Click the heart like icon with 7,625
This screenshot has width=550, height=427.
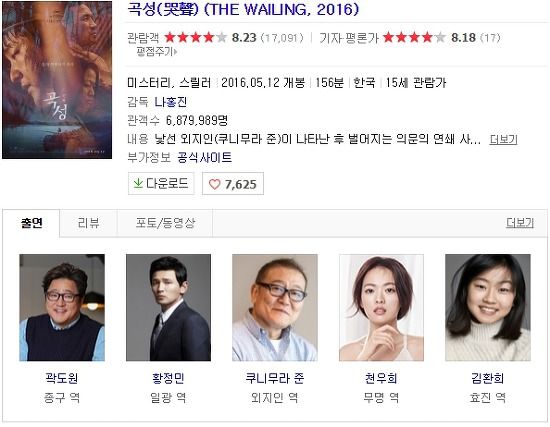click(x=214, y=184)
